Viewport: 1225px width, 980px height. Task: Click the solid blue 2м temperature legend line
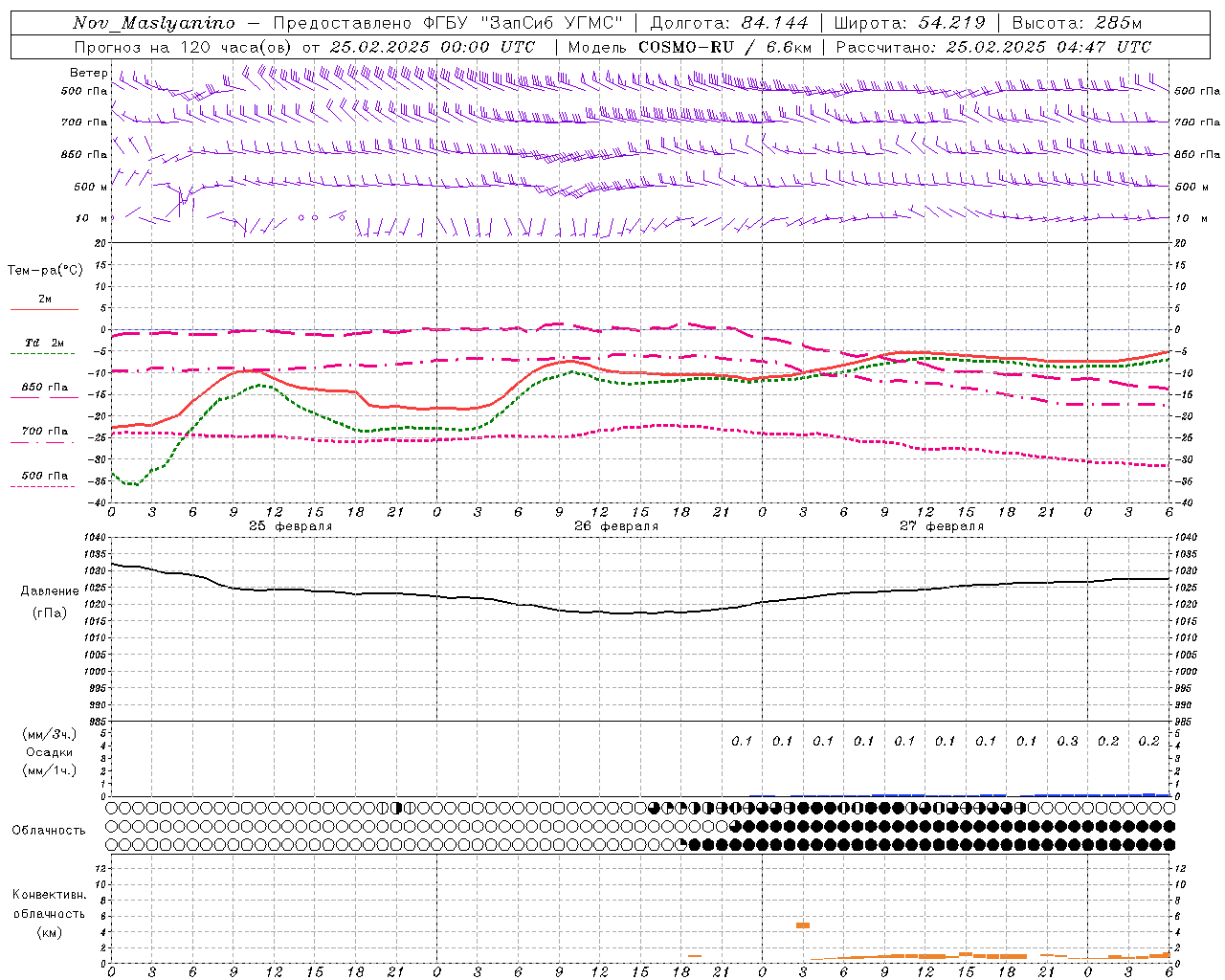44,309
